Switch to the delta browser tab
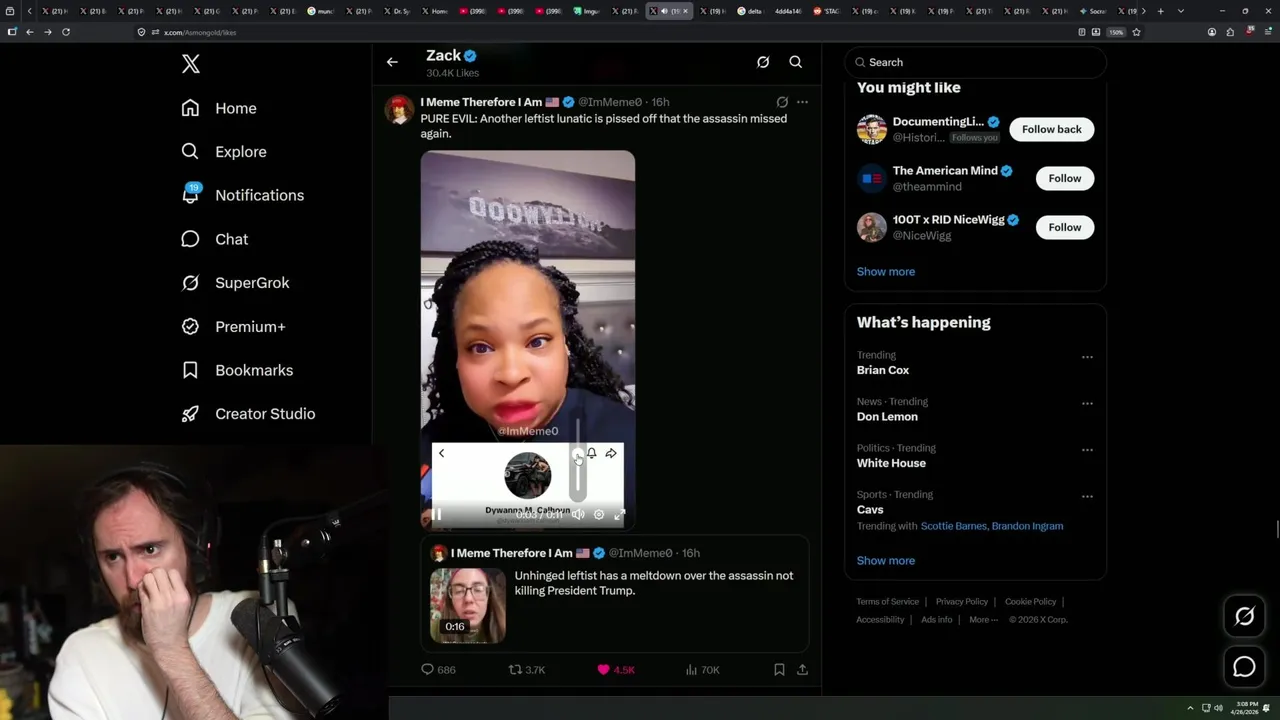Viewport: 1280px width, 720px height. point(751,11)
